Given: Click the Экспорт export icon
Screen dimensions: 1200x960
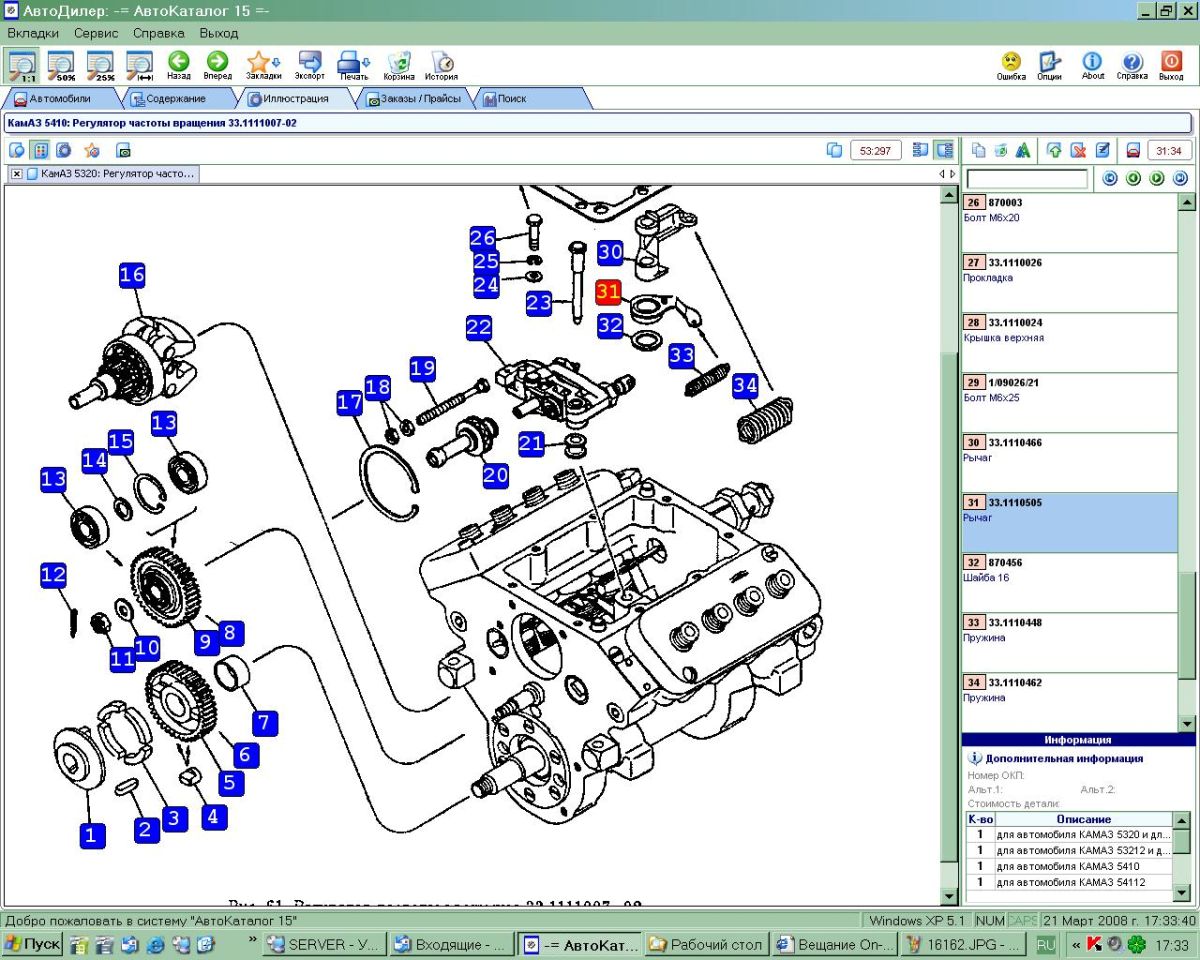Looking at the screenshot, I should click(x=310, y=65).
